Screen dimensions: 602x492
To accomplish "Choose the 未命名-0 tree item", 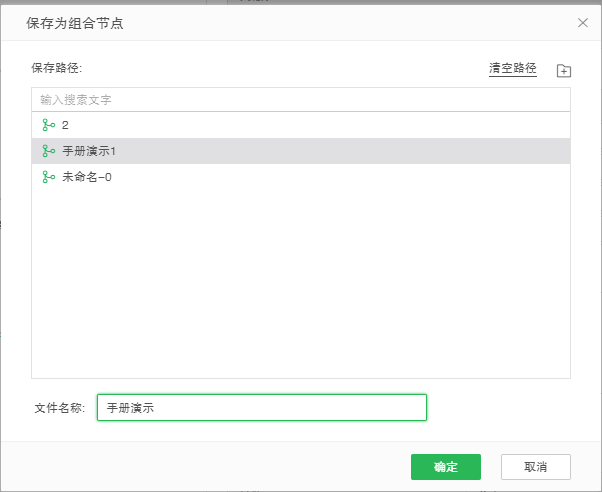I will click(87, 177).
